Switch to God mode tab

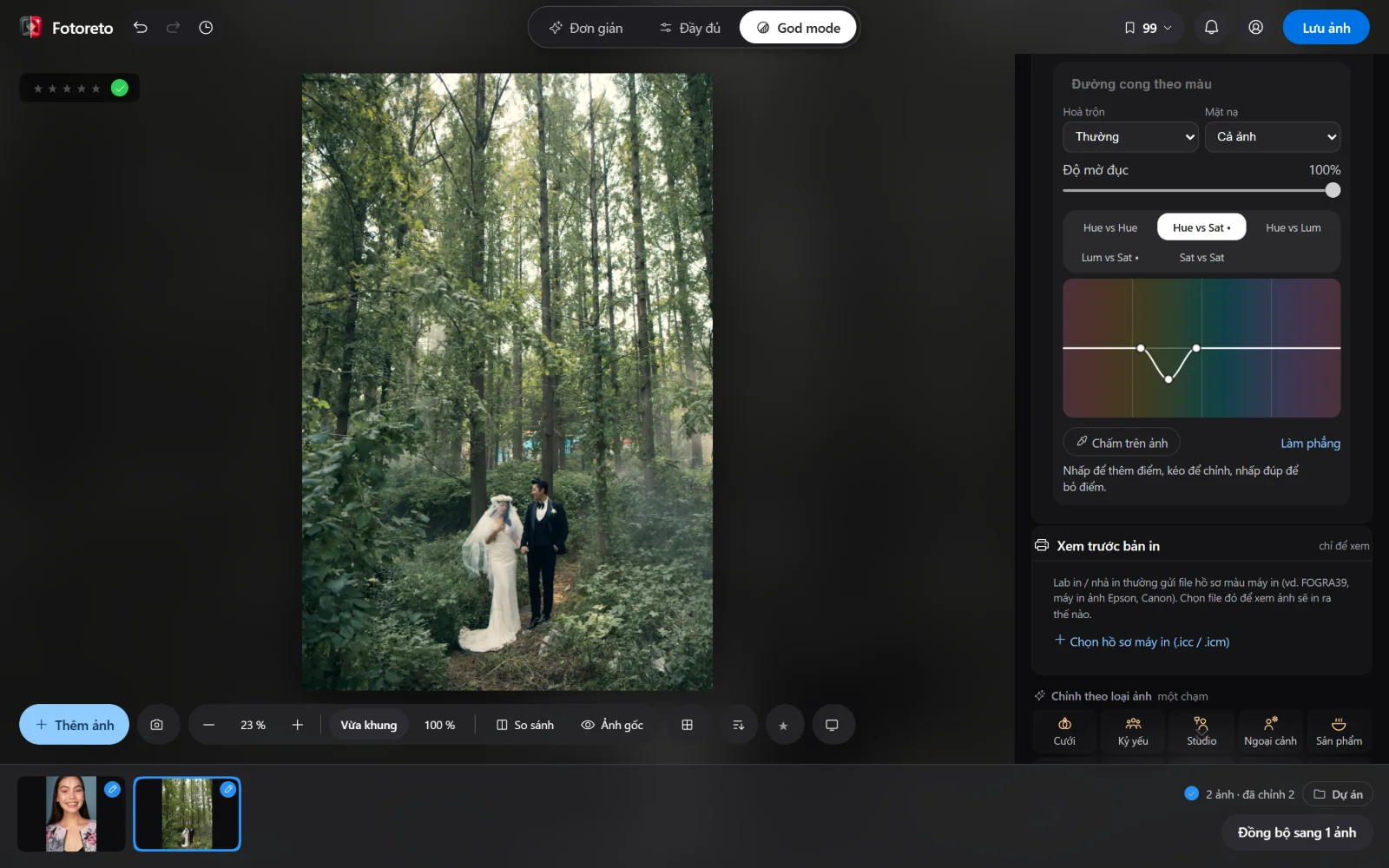pyautogui.click(x=798, y=28)
